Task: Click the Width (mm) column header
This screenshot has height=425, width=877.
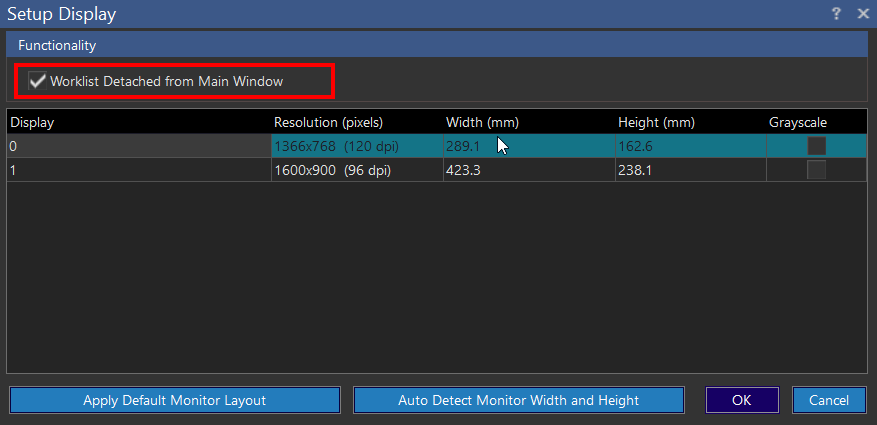Action: [482, 122]
